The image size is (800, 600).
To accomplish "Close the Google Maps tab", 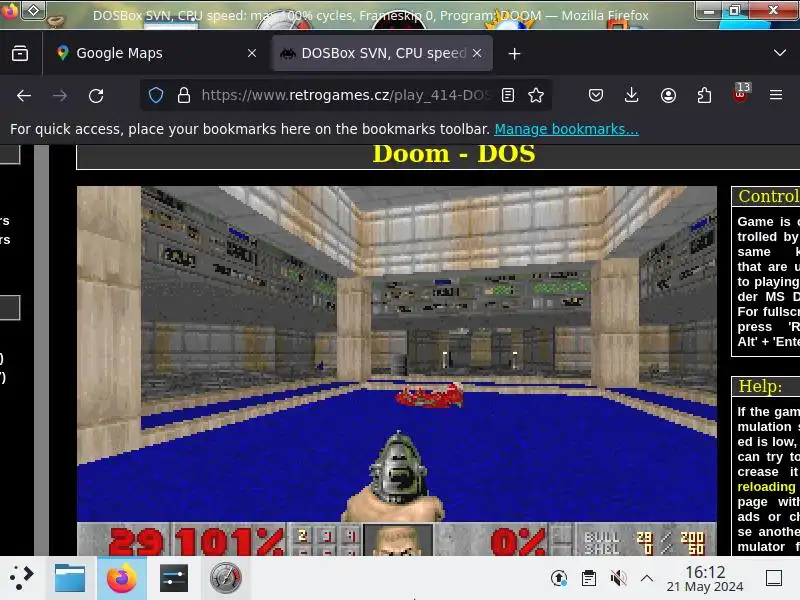I will tap(252, 53).
